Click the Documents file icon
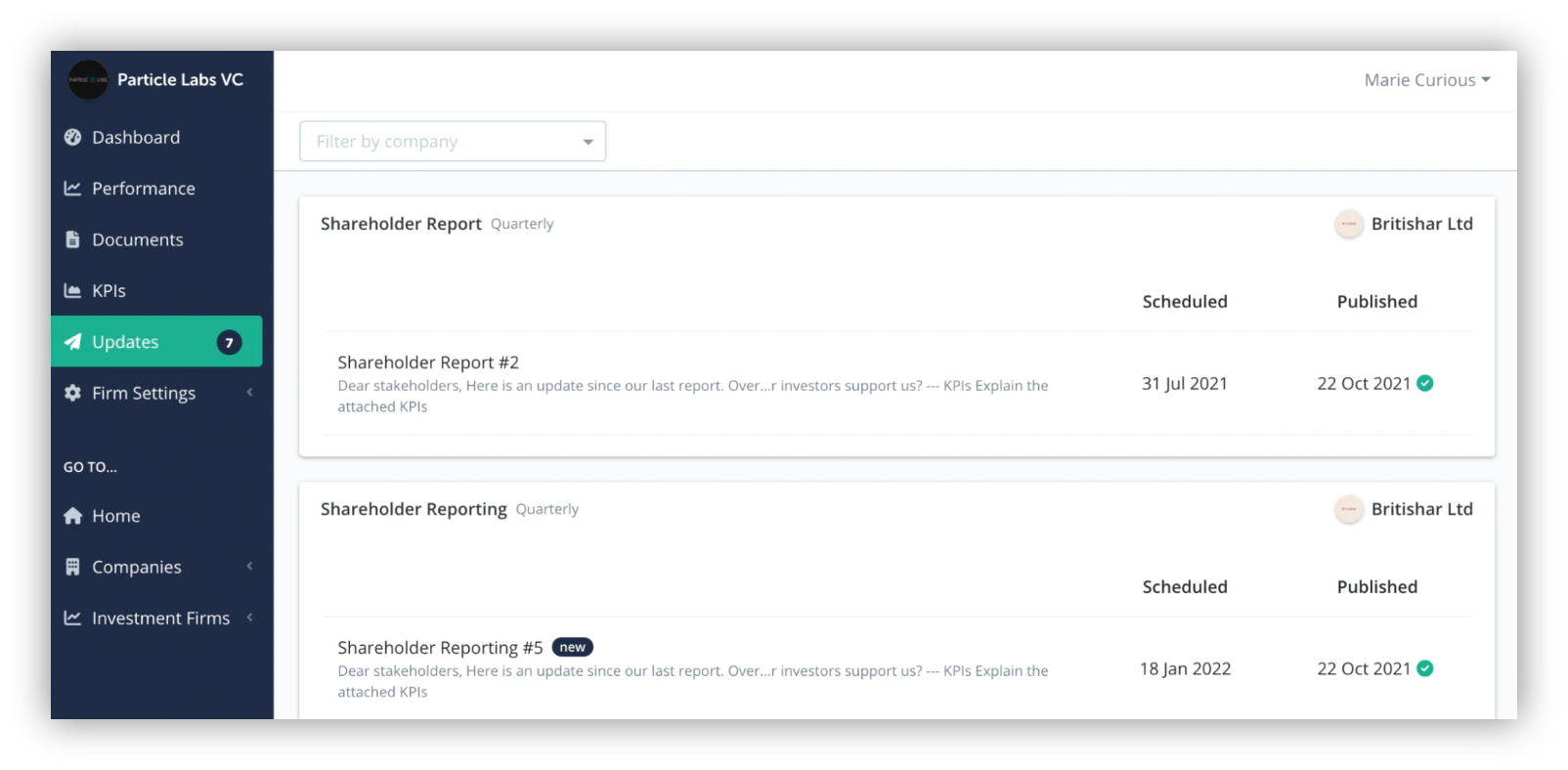1568x770 pixels. click(x=72, y=239)
